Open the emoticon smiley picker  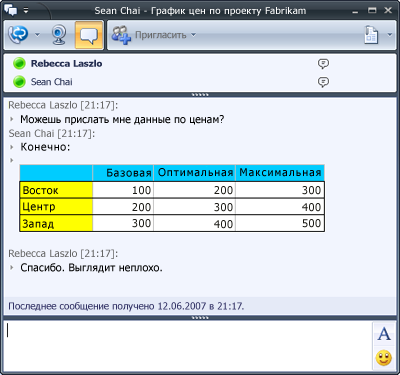[384, 358]
